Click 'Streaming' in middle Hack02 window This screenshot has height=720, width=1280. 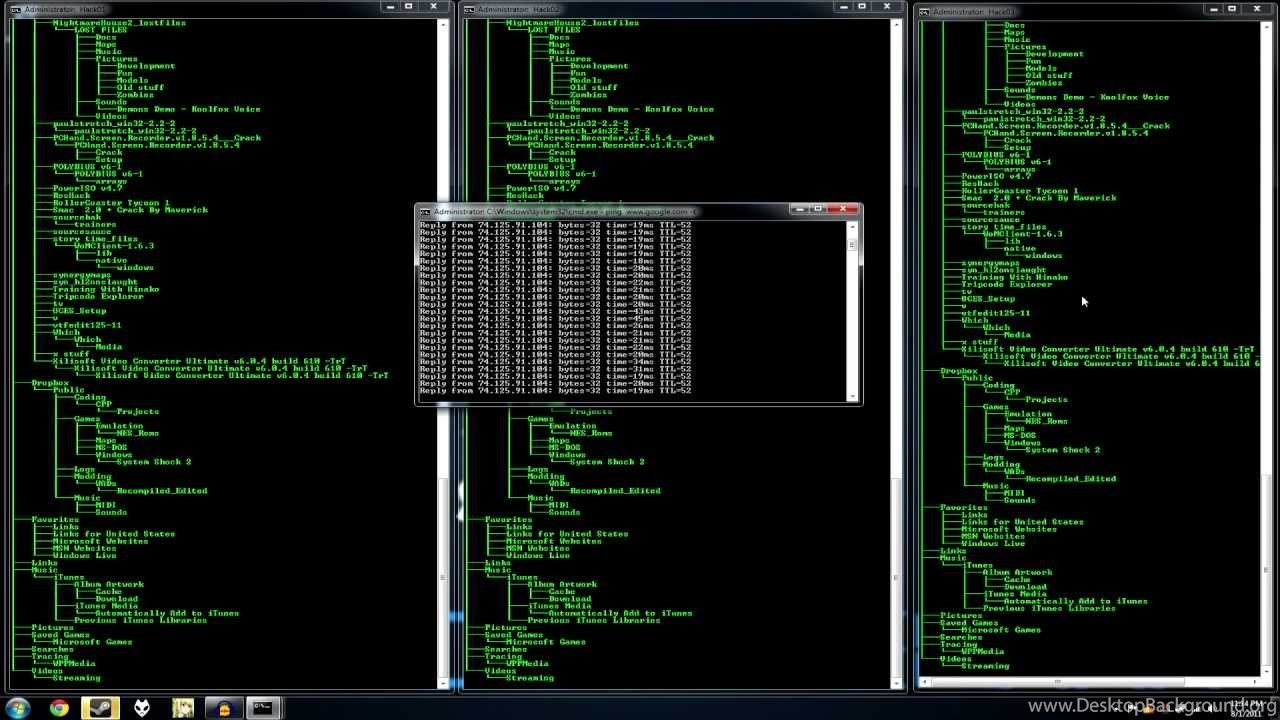530,678
